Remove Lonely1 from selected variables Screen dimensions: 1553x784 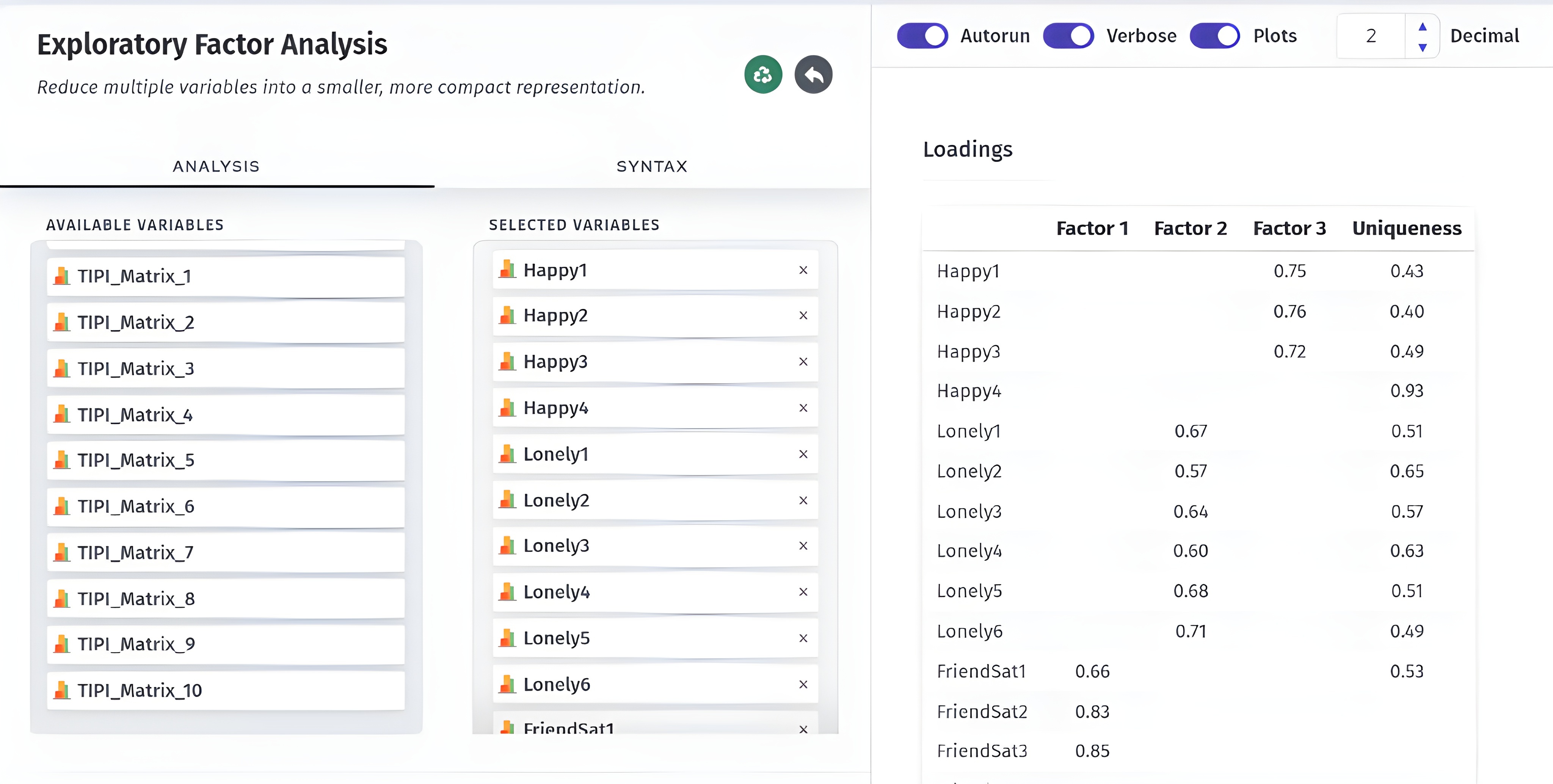pyautogui.click(x=803, y=454)
